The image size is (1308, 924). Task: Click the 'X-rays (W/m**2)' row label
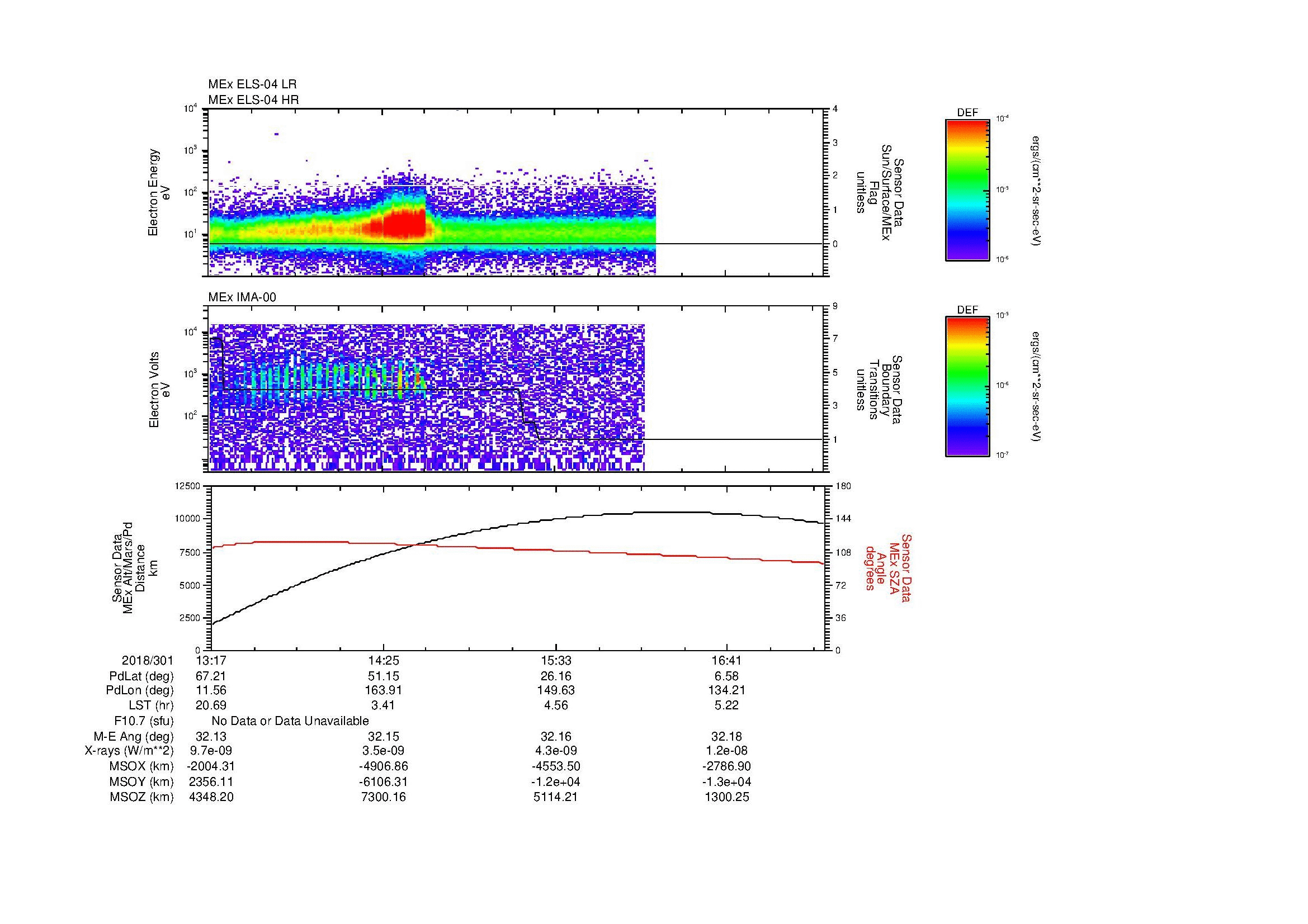coord(129,751)
